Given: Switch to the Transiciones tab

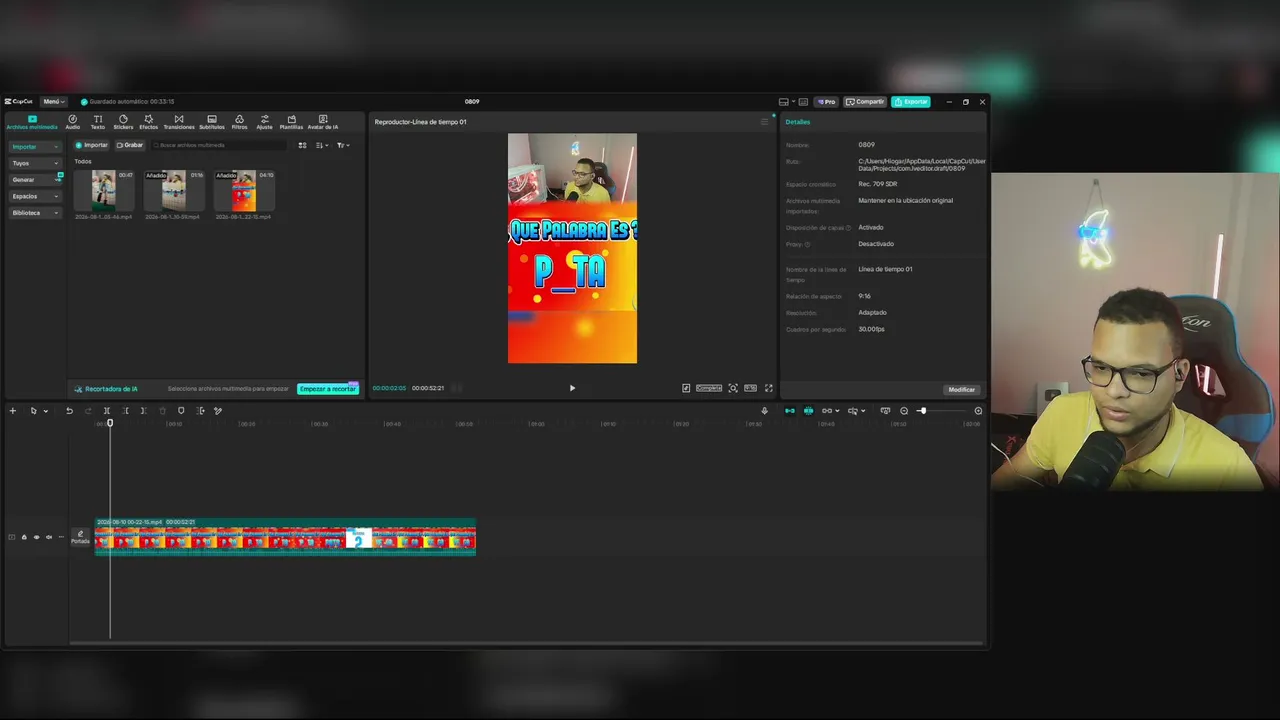Looking at the screenshot, I should 179,122.
